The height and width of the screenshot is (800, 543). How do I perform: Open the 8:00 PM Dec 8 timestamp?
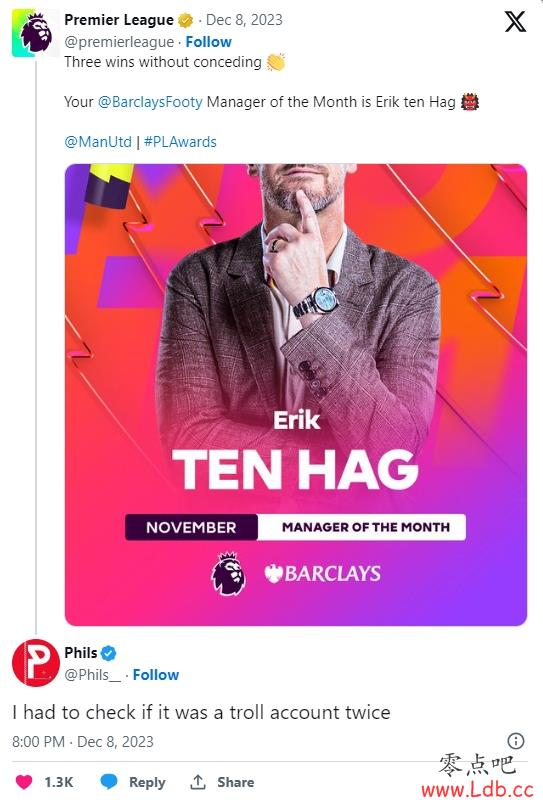click(83, 741)
